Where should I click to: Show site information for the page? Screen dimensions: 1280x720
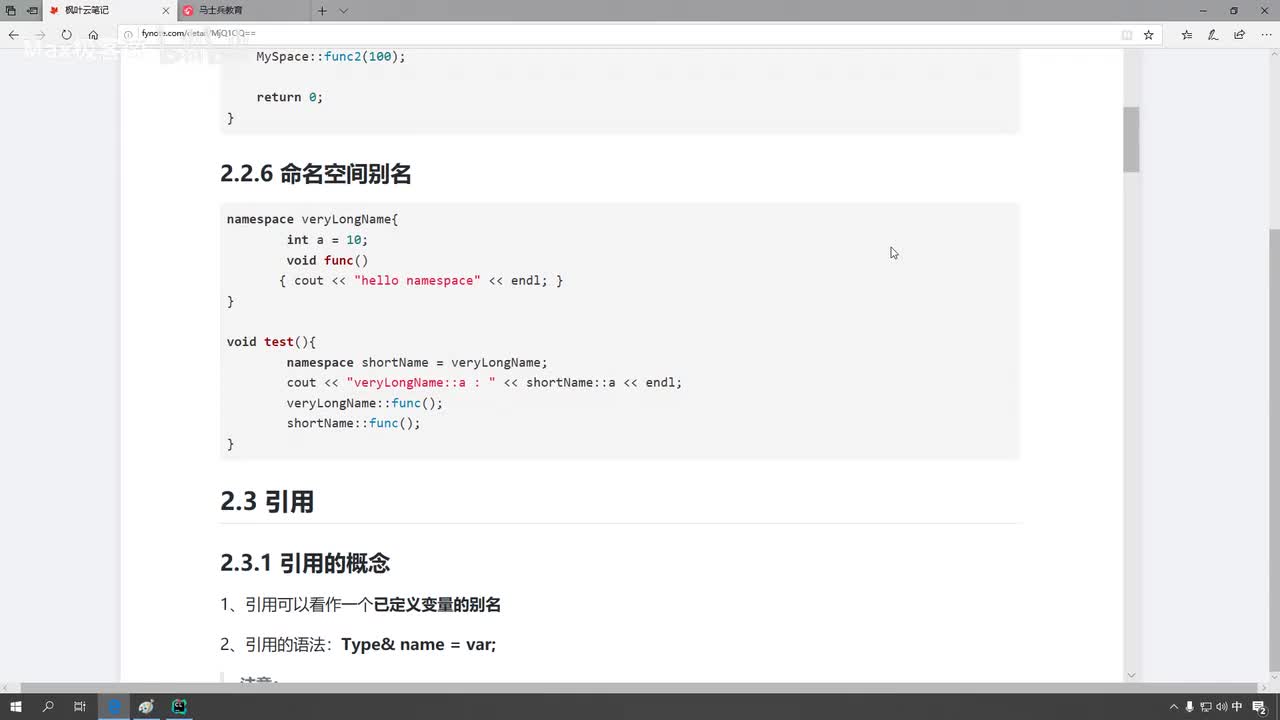pyautogui.click(x=128, y=34)
